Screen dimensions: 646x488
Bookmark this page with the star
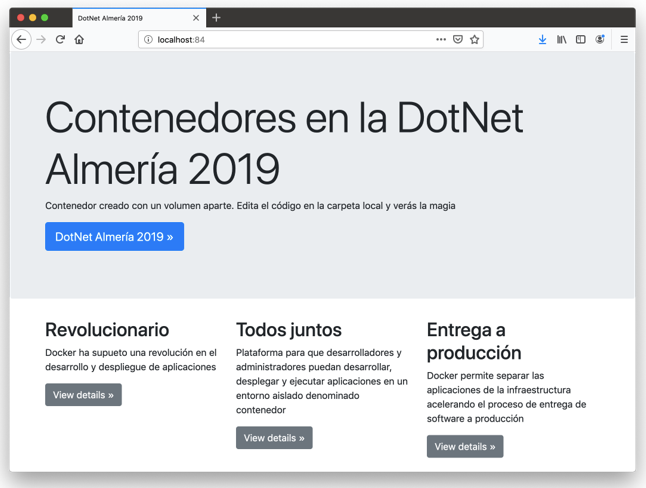point(475,40)
